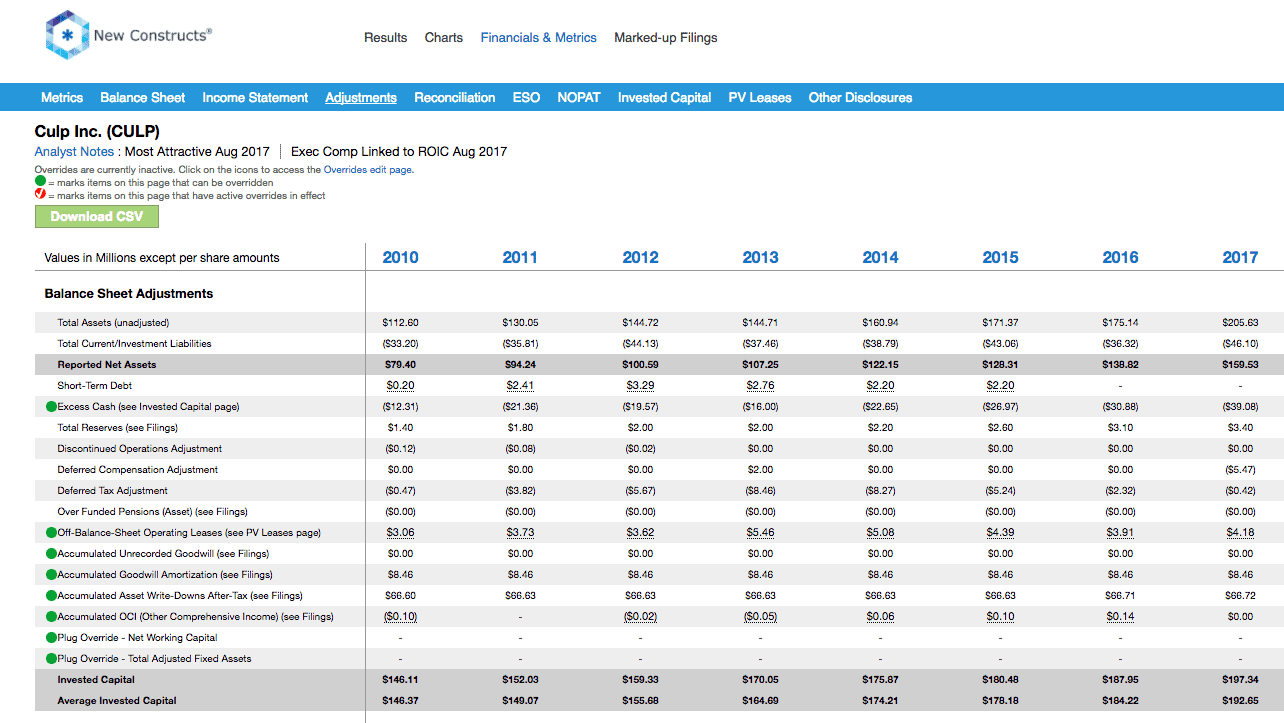Screen dimensions: 1284x723
Task: Click the red checkmark legend icon for active overrides
Action: click(x=40, y=195)
